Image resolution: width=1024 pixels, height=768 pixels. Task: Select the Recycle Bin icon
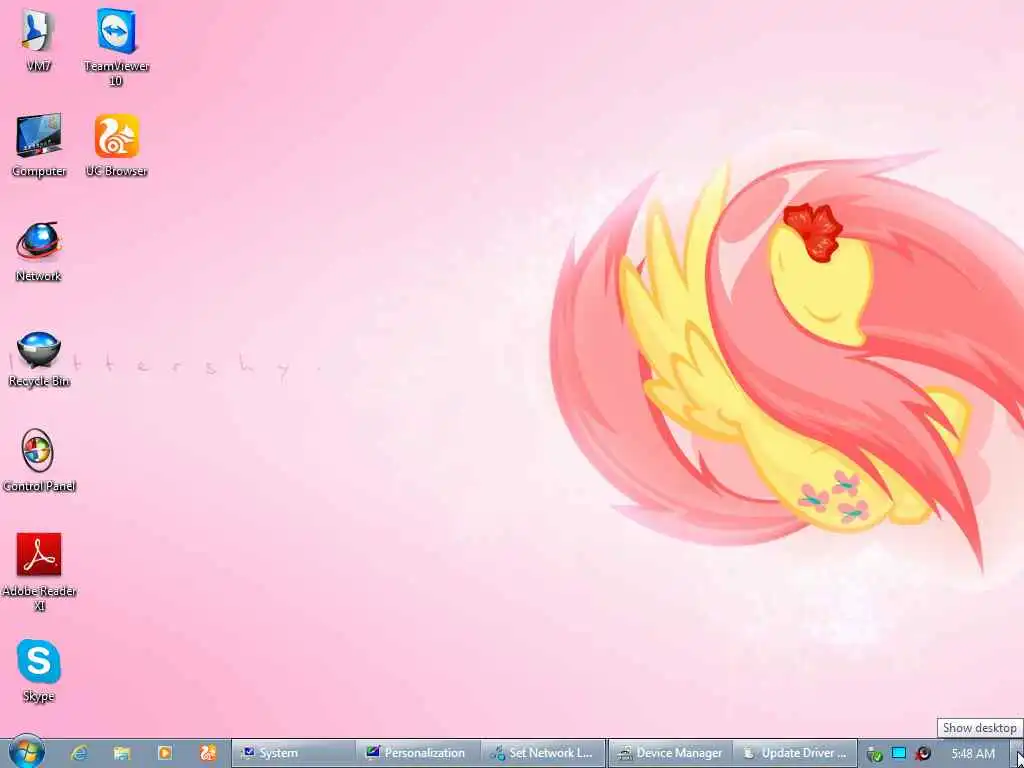(39, 358)
